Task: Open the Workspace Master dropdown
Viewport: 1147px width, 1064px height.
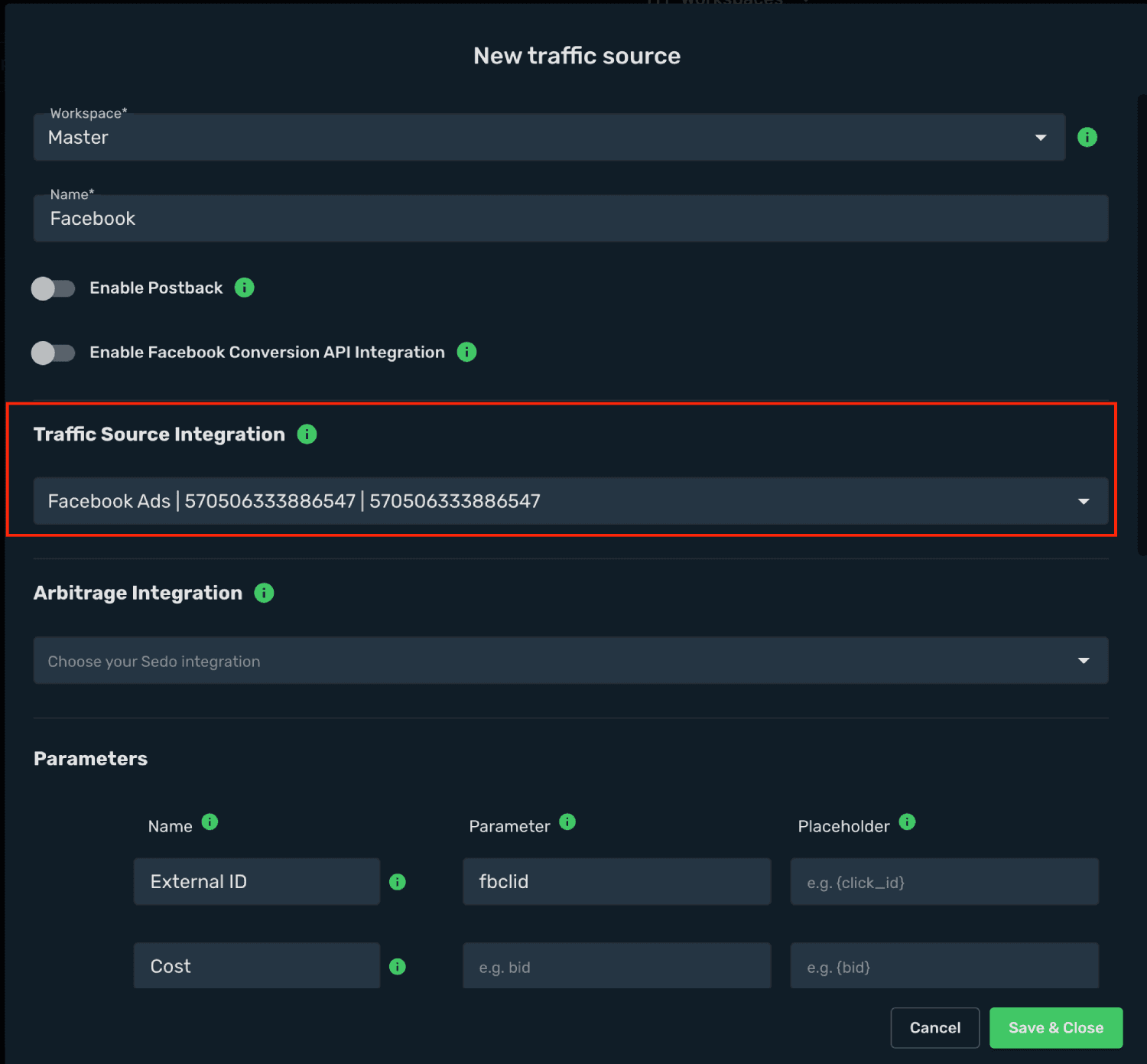Action: point(549,138)
